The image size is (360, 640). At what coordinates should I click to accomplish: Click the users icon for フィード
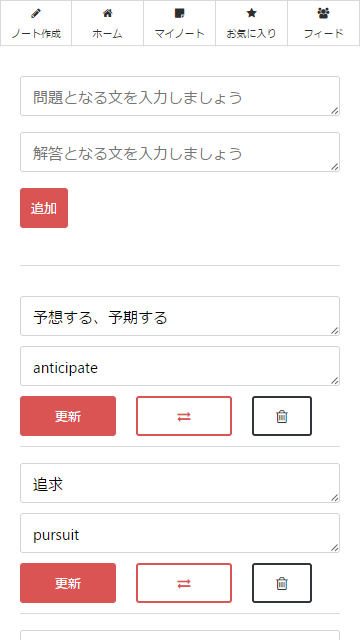[x=323, y=13]
